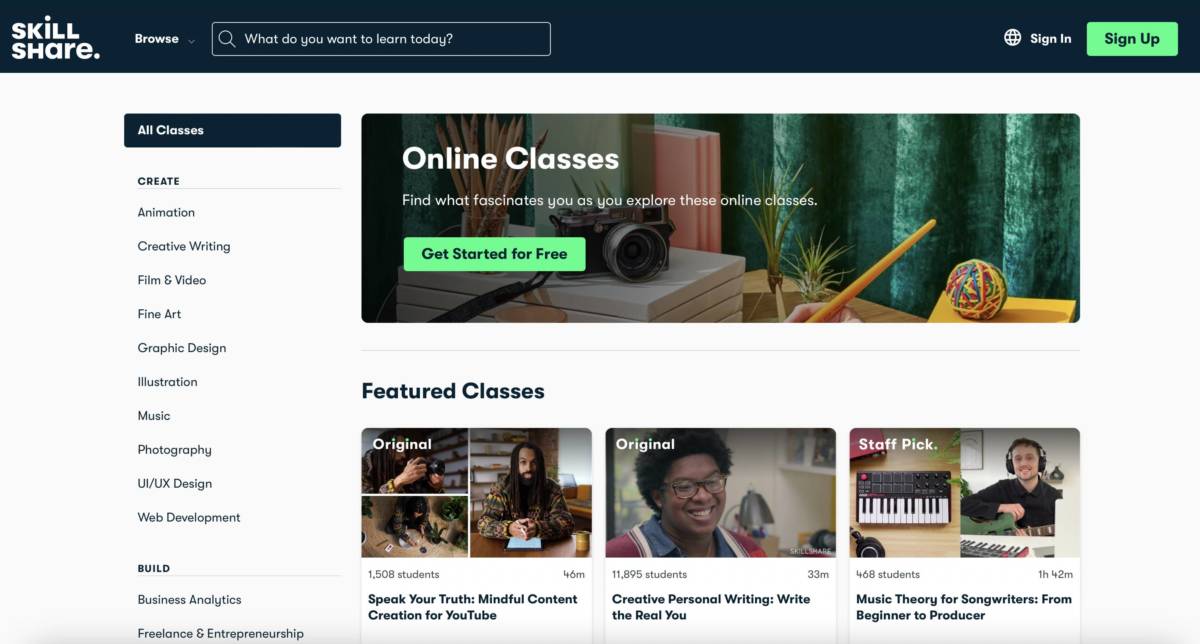Select Film & Video category

(x=172, y=280)
